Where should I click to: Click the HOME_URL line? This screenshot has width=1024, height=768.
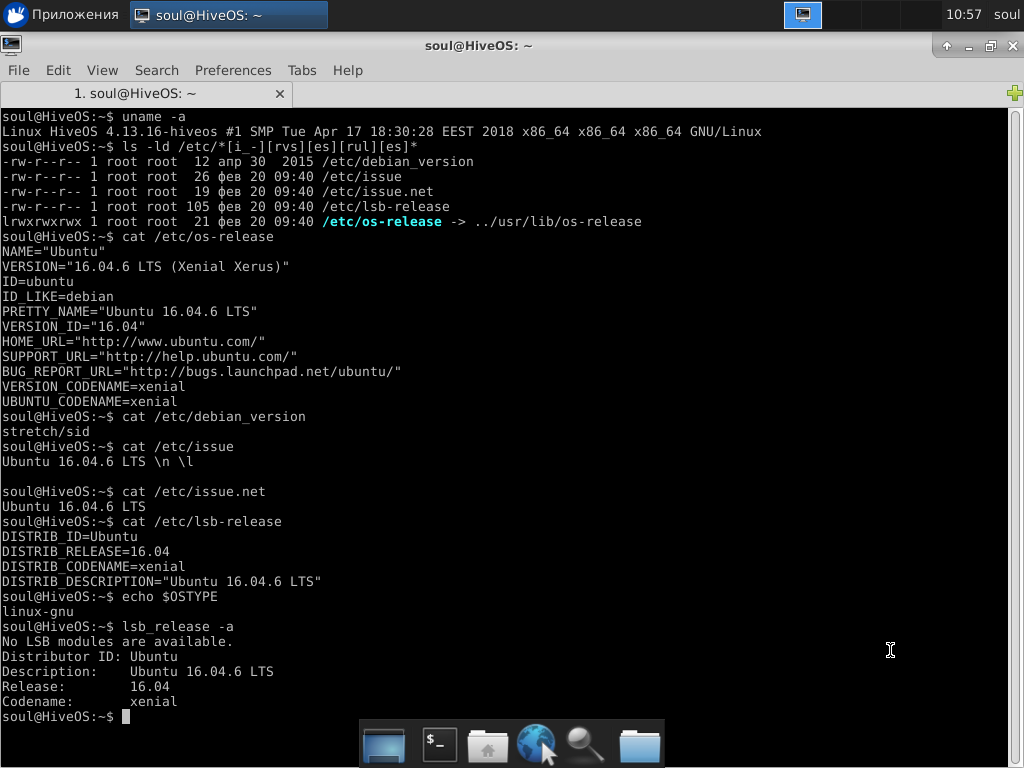(x=133, y=342)
